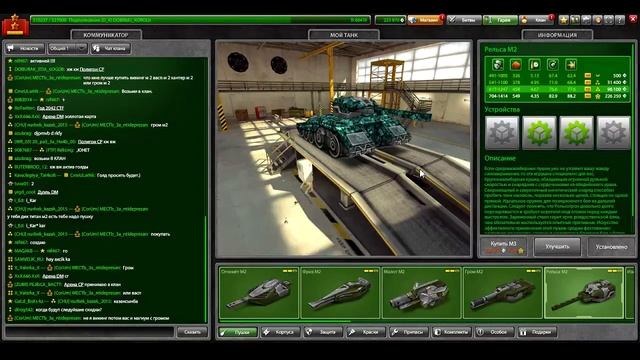The height and width of the screenshot is (360, 640).
Task: Click the third green device slot
Action: coord(576,133)
